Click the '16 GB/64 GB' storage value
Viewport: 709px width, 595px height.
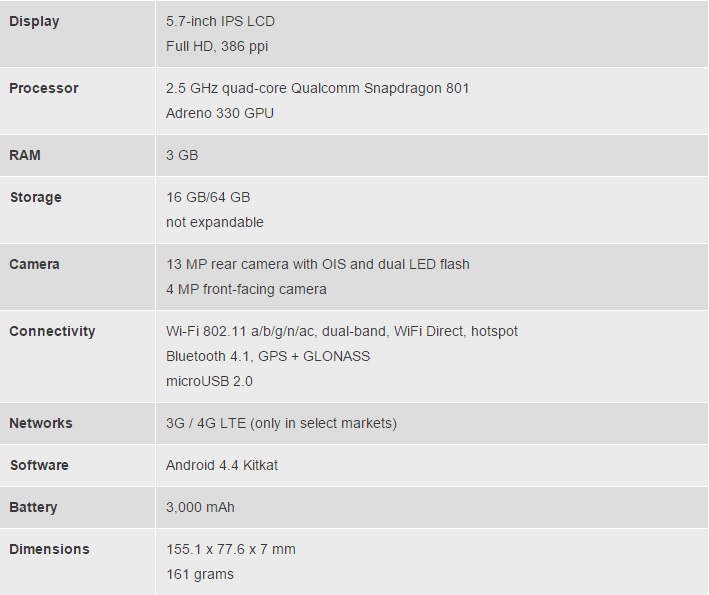pyautogui.click(x=208, y=197)
